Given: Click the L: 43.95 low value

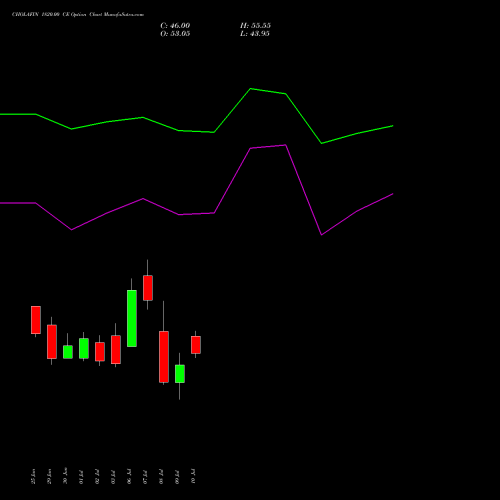Looking at the screenshot, I should click(x=255, y=34).
